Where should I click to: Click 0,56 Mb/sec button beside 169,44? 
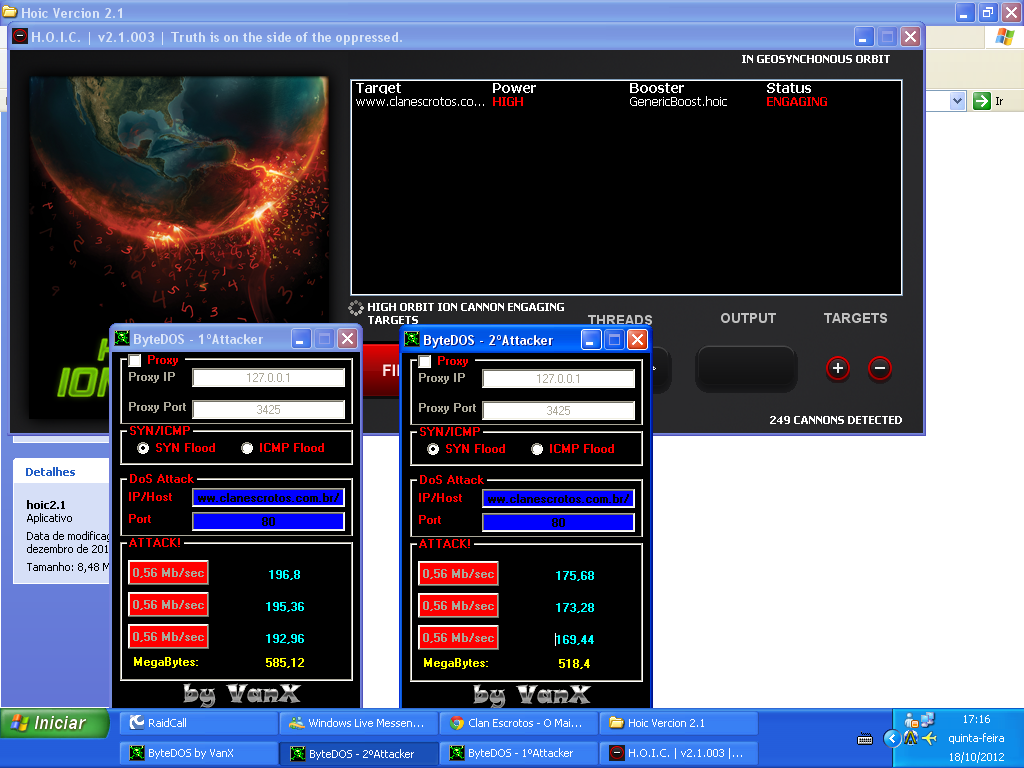tap(458, 638)
